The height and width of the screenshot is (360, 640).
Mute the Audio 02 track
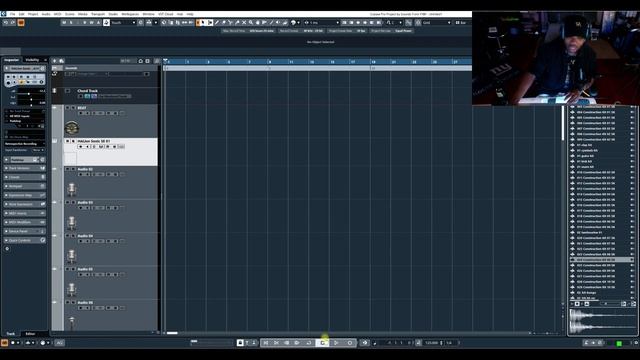point(68,169)
